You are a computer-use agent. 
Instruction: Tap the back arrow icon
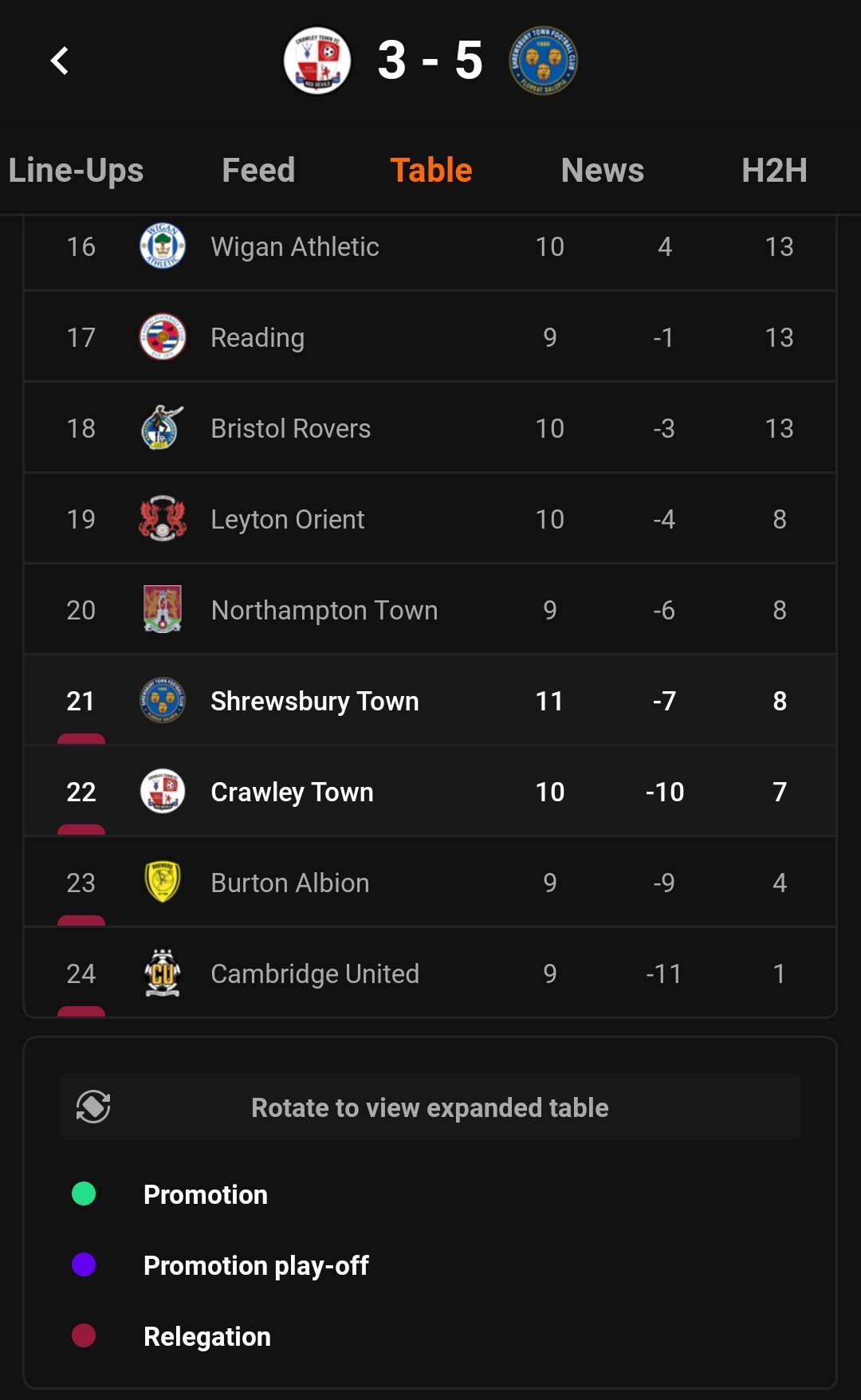pos(61,61)
